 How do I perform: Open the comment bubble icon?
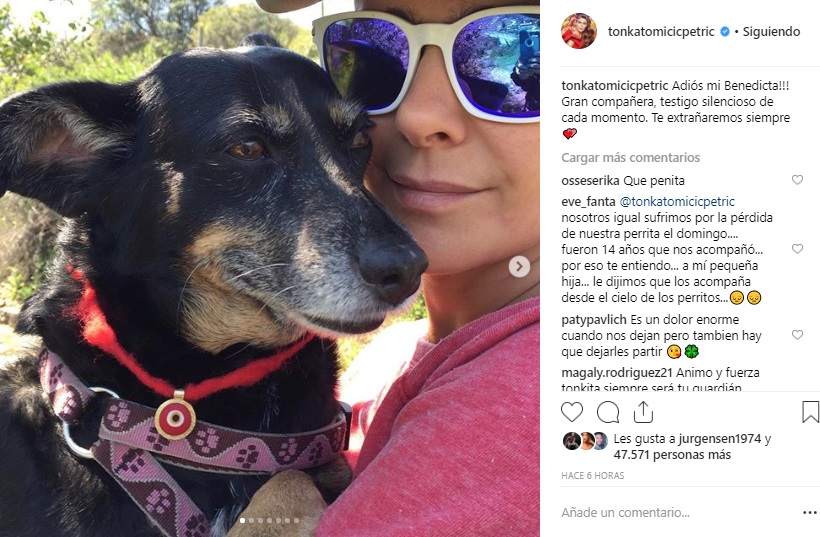[608, 412]
